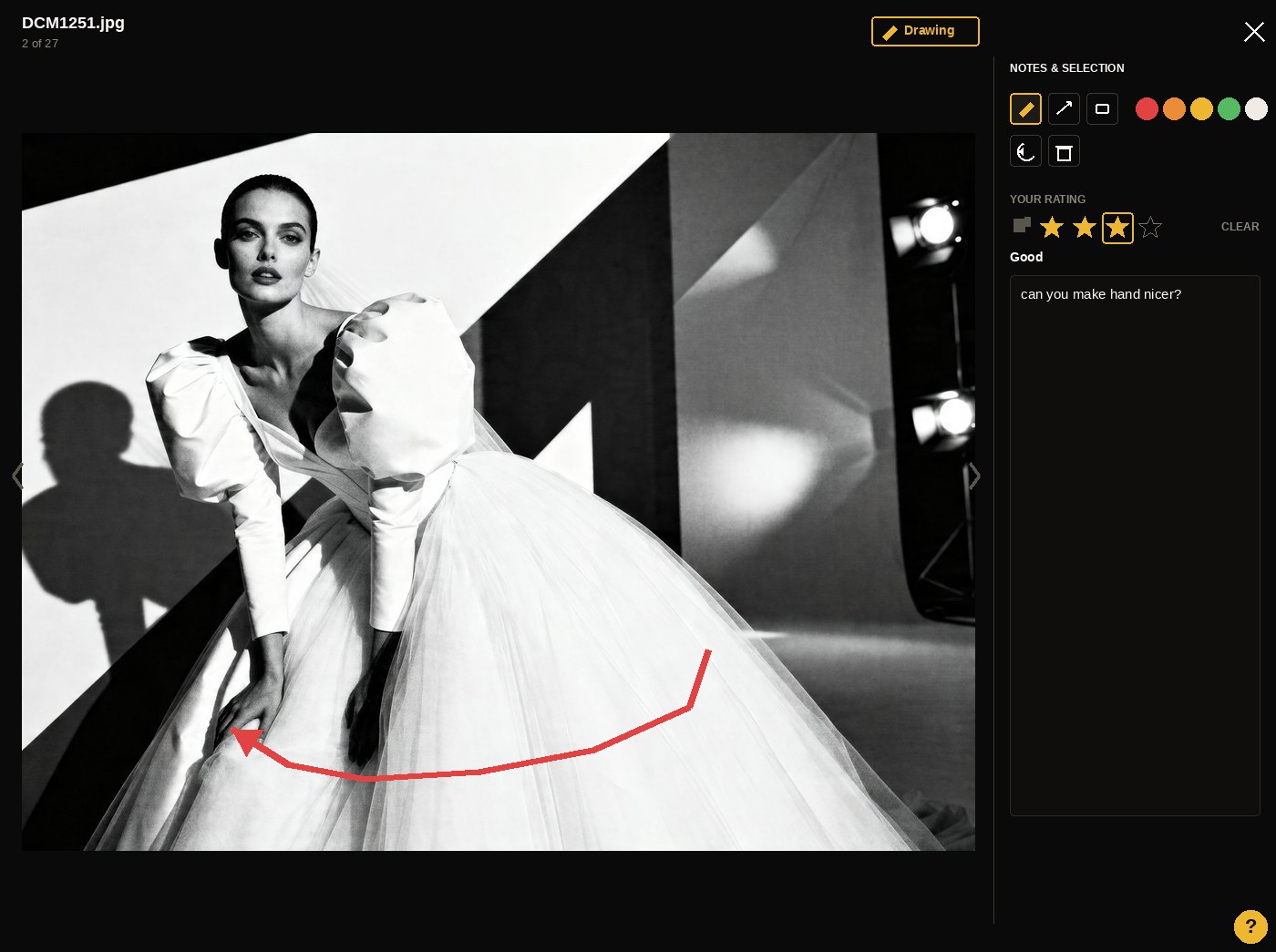Delete drawings with the trash icon
Screen dimensions: 1276x952
[x=1064, y=152]
